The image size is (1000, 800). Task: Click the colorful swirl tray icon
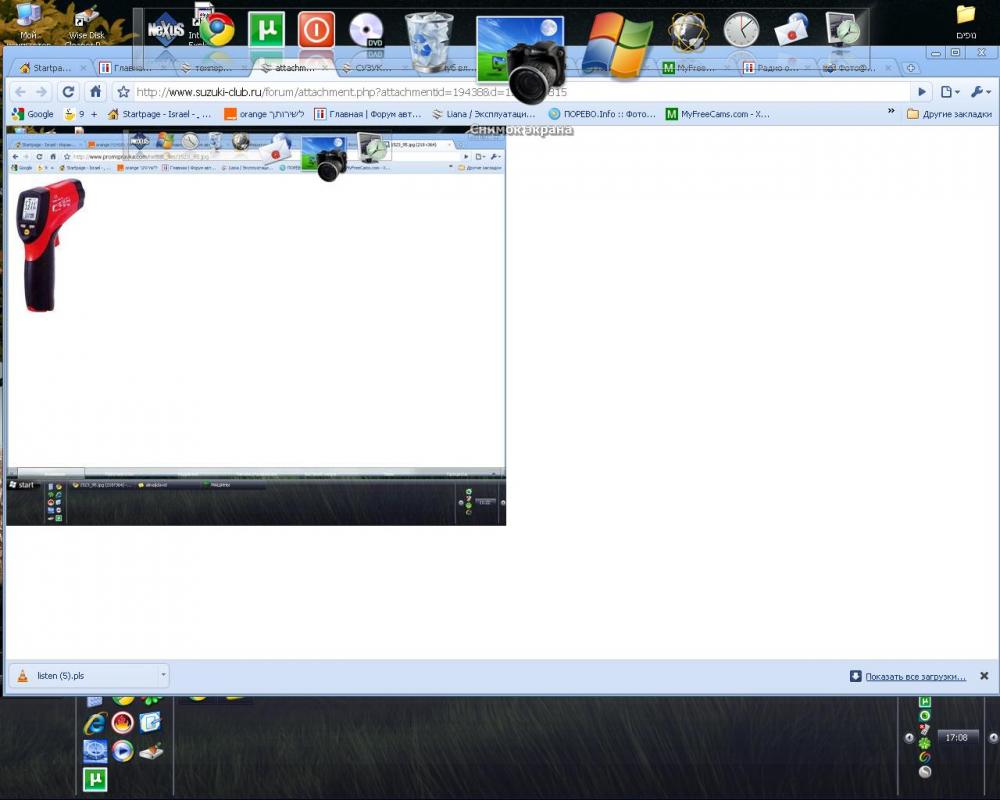925,757
